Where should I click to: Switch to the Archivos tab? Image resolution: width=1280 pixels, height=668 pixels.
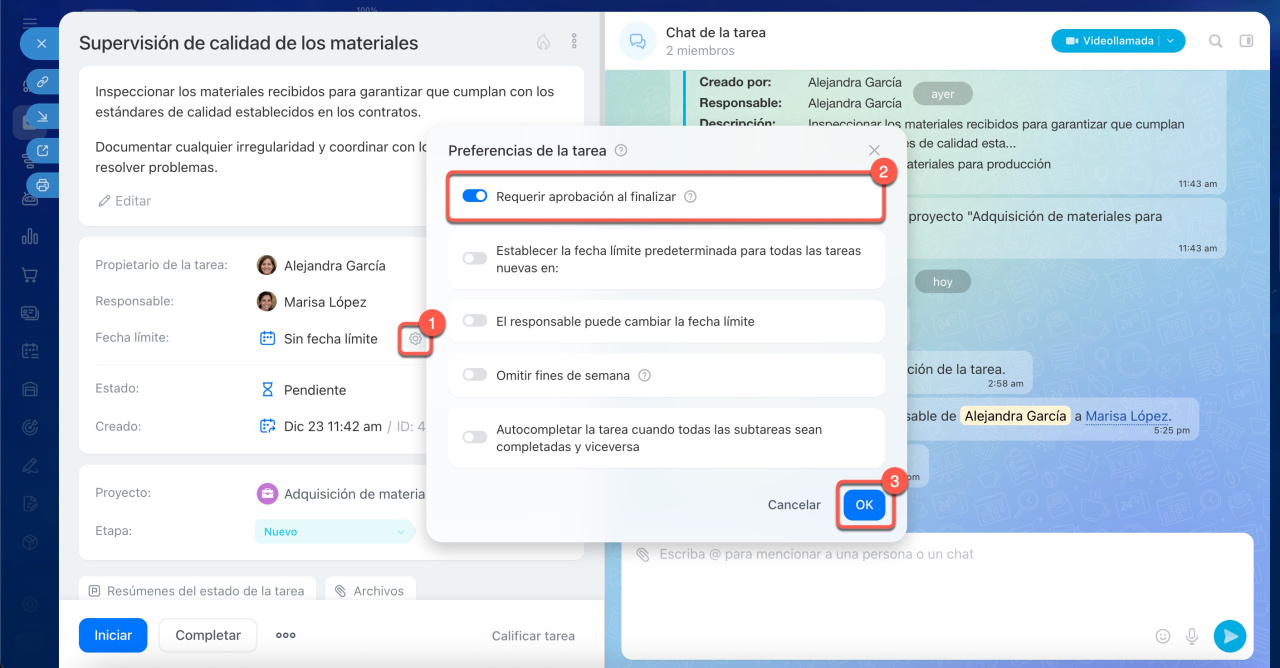coord(369,591)
